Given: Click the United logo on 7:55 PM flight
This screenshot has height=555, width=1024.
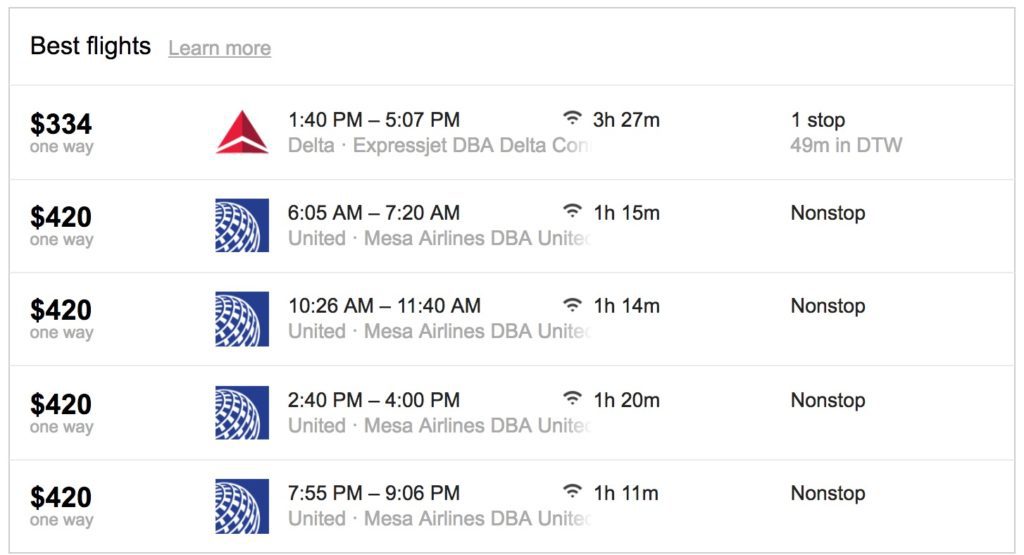Looking at the screenshot, I should pyautogui.click(x=242, y=505).
